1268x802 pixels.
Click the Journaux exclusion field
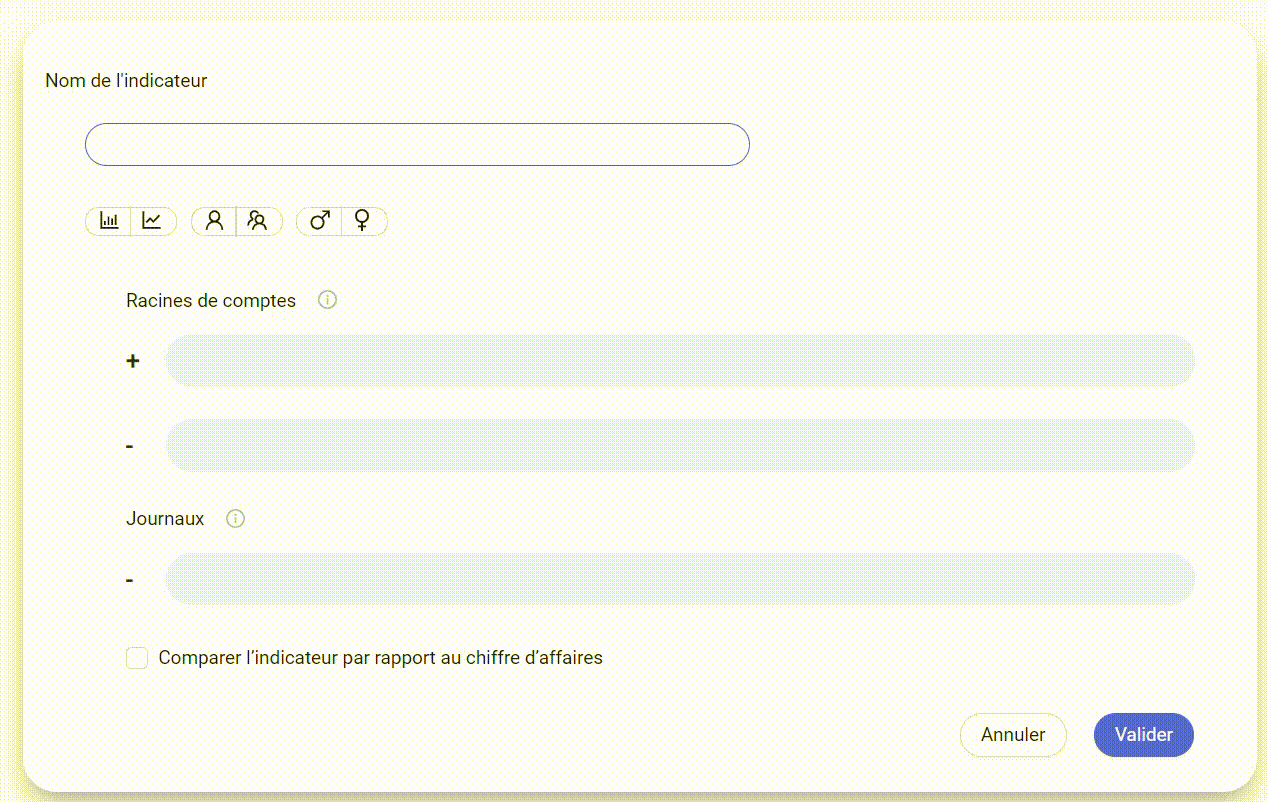pos(680,578)
